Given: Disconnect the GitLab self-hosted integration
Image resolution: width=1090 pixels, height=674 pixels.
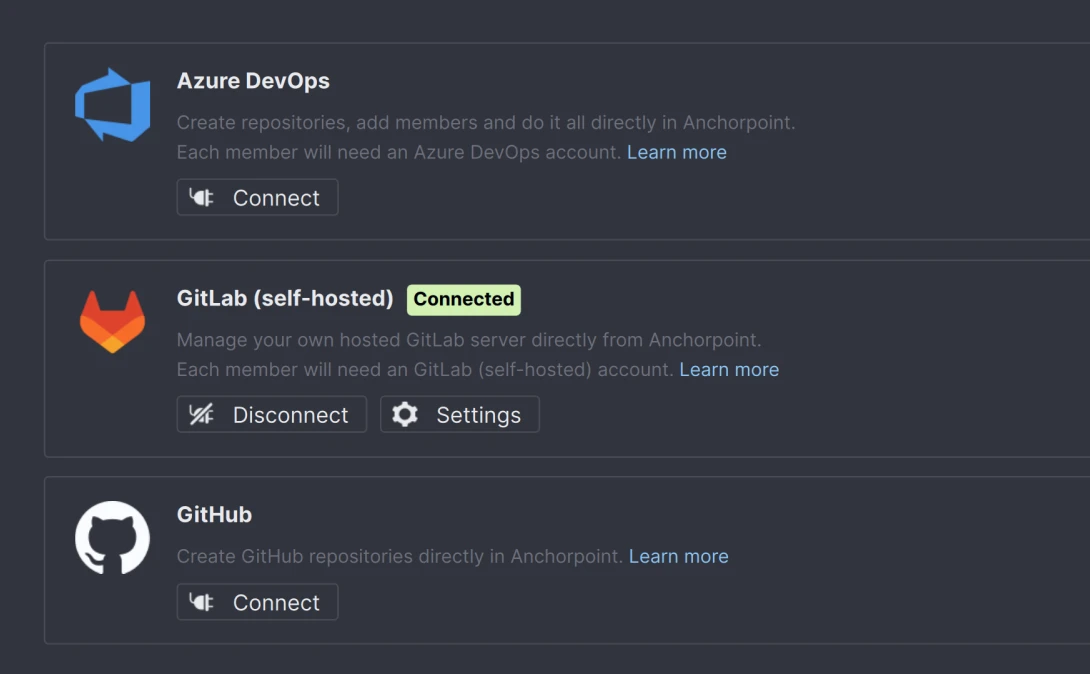Looking at the screenshot, I should pos(271,414).
